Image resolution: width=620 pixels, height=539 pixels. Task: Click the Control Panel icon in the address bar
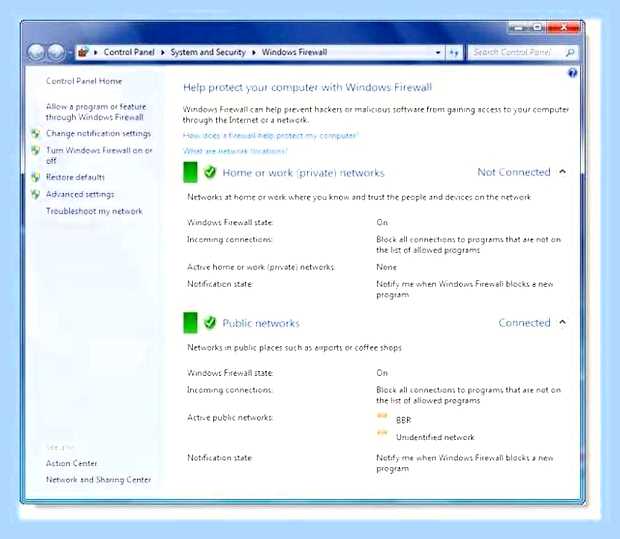point(83,52)
